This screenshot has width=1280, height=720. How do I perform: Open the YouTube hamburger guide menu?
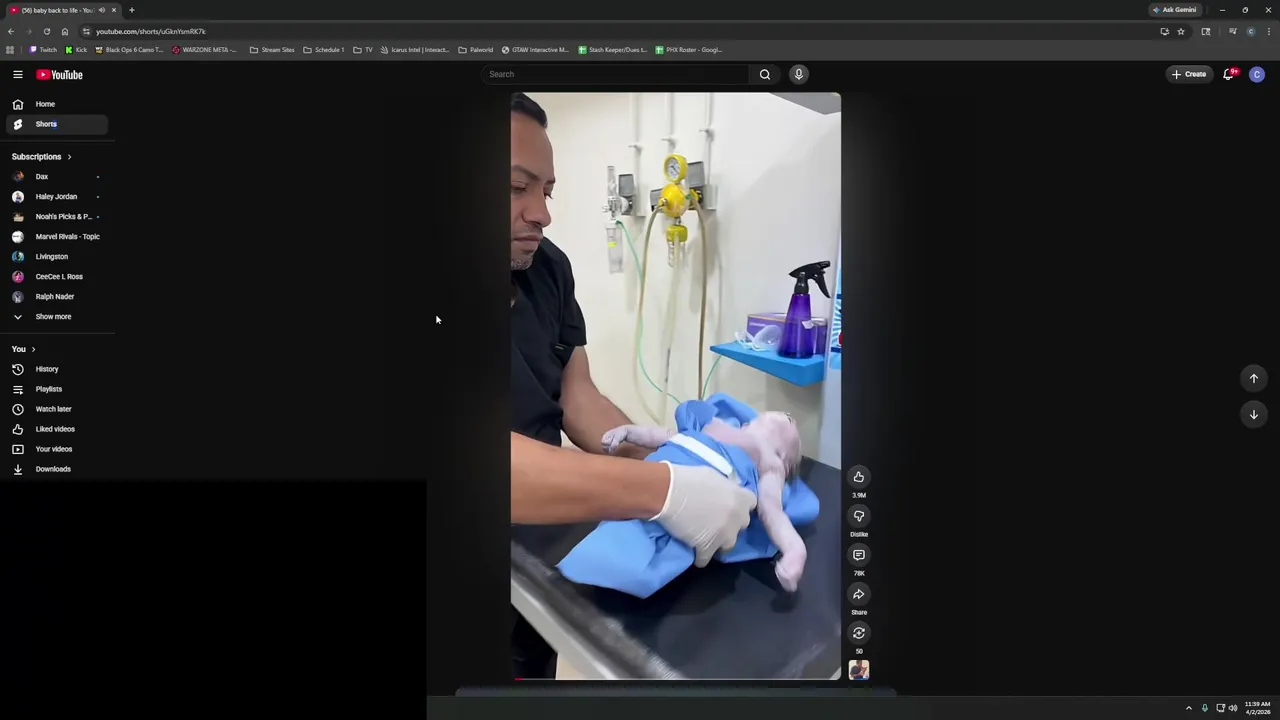click(17, 74)
